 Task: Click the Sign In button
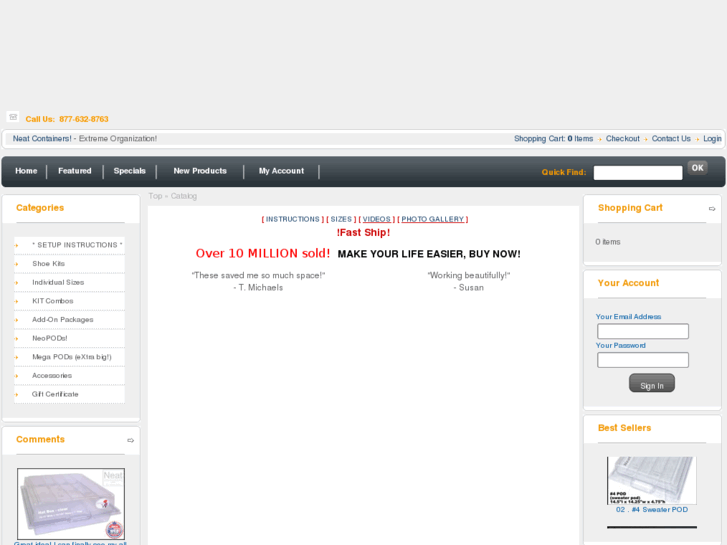coord(652,383)
